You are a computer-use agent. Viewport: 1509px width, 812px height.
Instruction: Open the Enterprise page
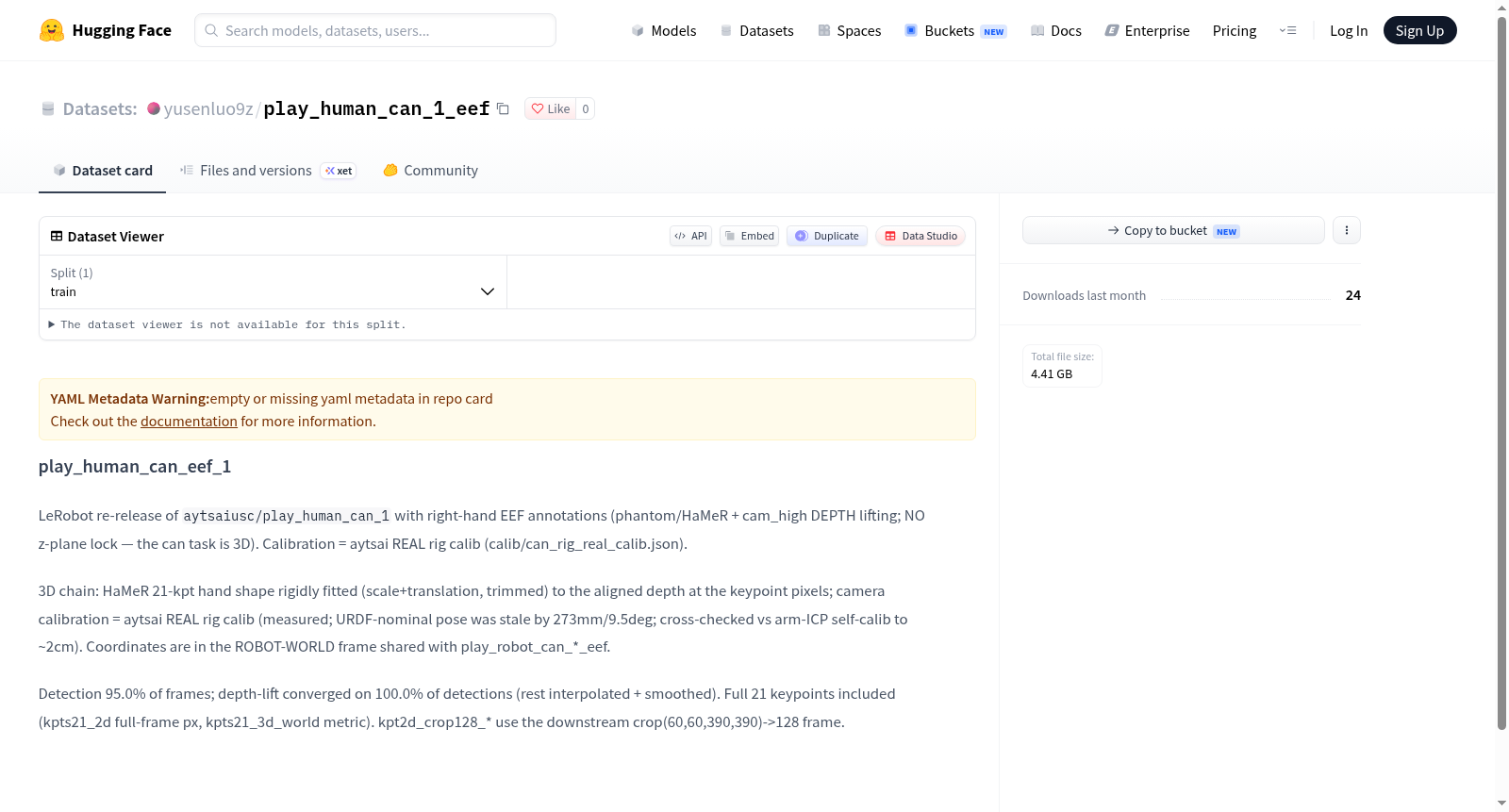pos(1148,30)
